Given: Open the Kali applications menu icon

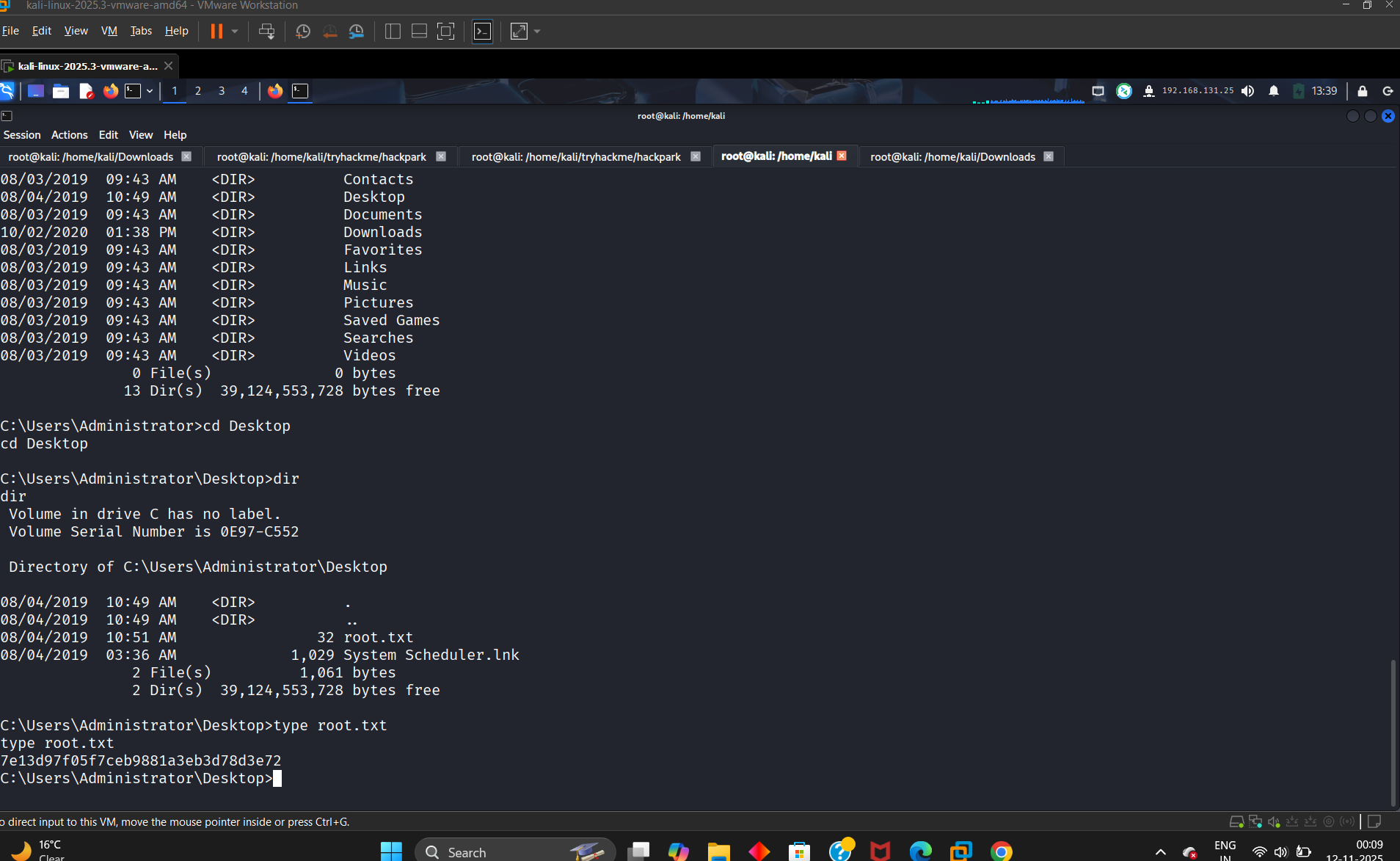Looking at the screenshot, I should click(7, 91).
